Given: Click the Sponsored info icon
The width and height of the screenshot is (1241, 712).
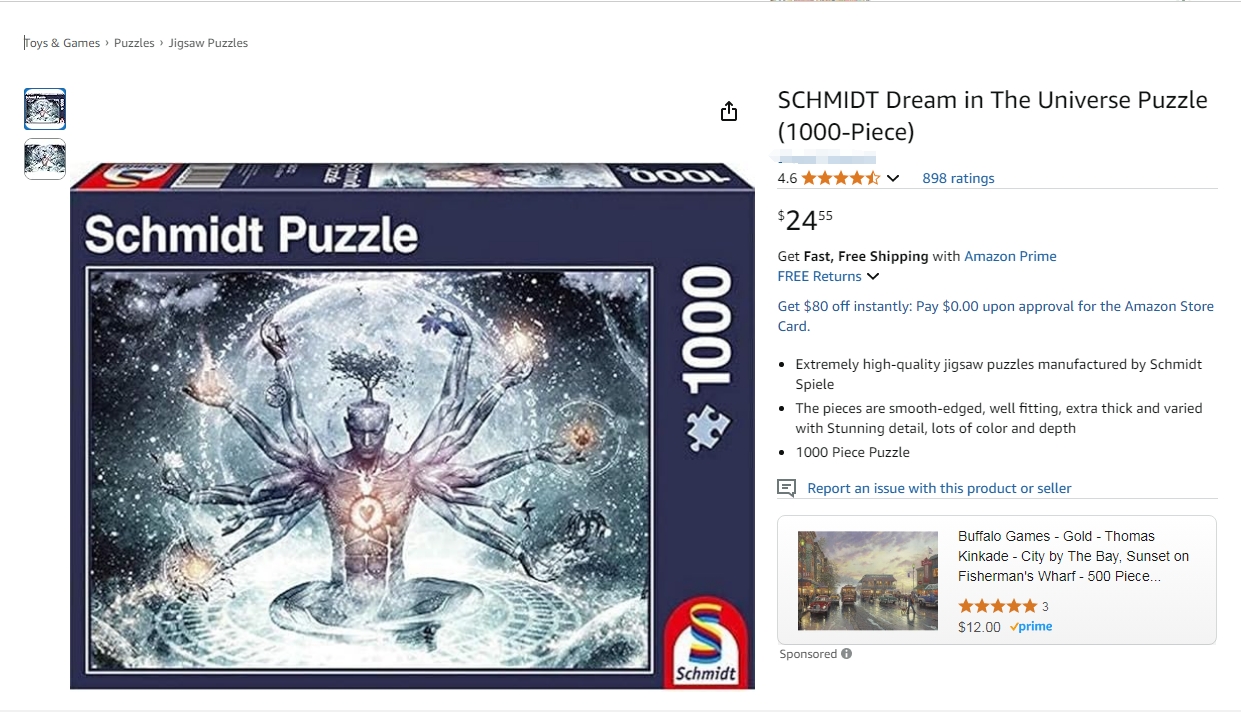Looking at the screenshot, I should [847, 654].
